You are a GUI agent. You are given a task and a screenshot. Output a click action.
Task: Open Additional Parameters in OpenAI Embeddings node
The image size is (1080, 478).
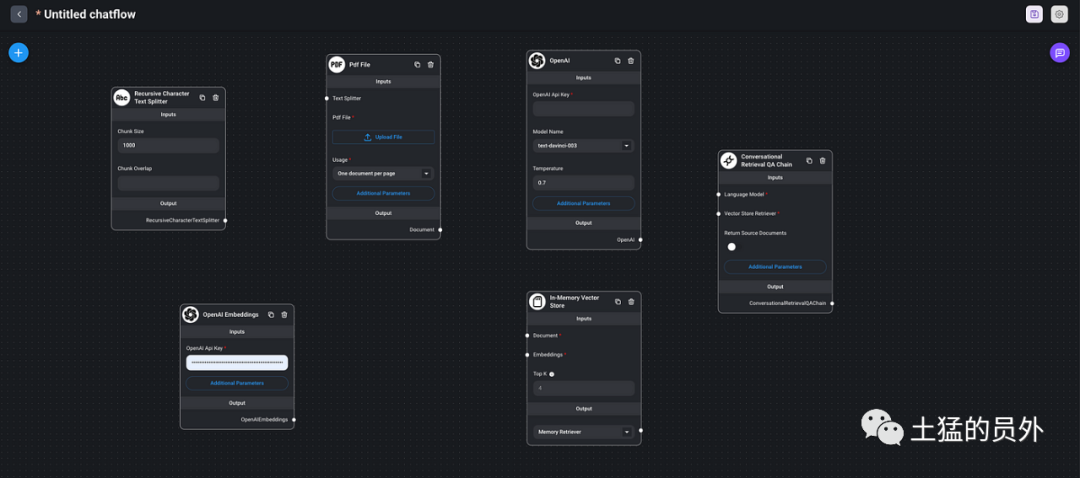tap(237, 383)
